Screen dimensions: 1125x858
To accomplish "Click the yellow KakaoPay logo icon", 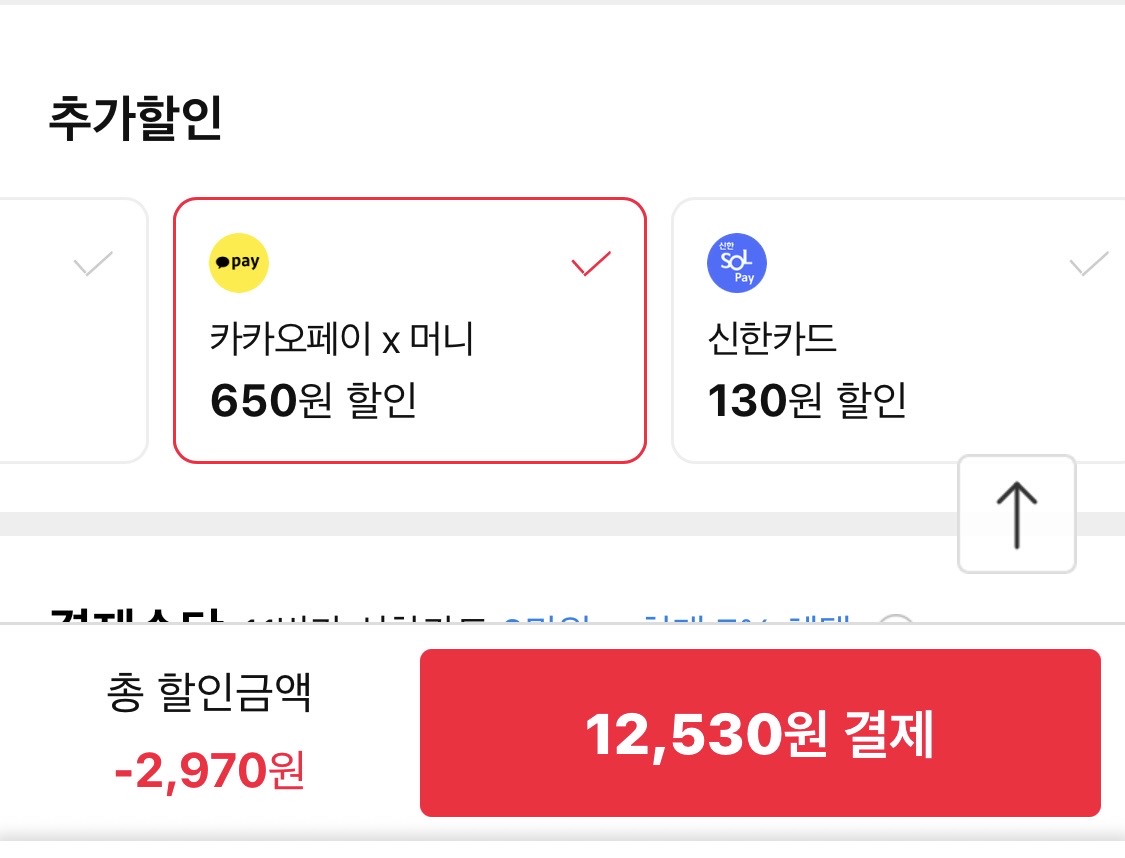I will click(x=239, y=262).
